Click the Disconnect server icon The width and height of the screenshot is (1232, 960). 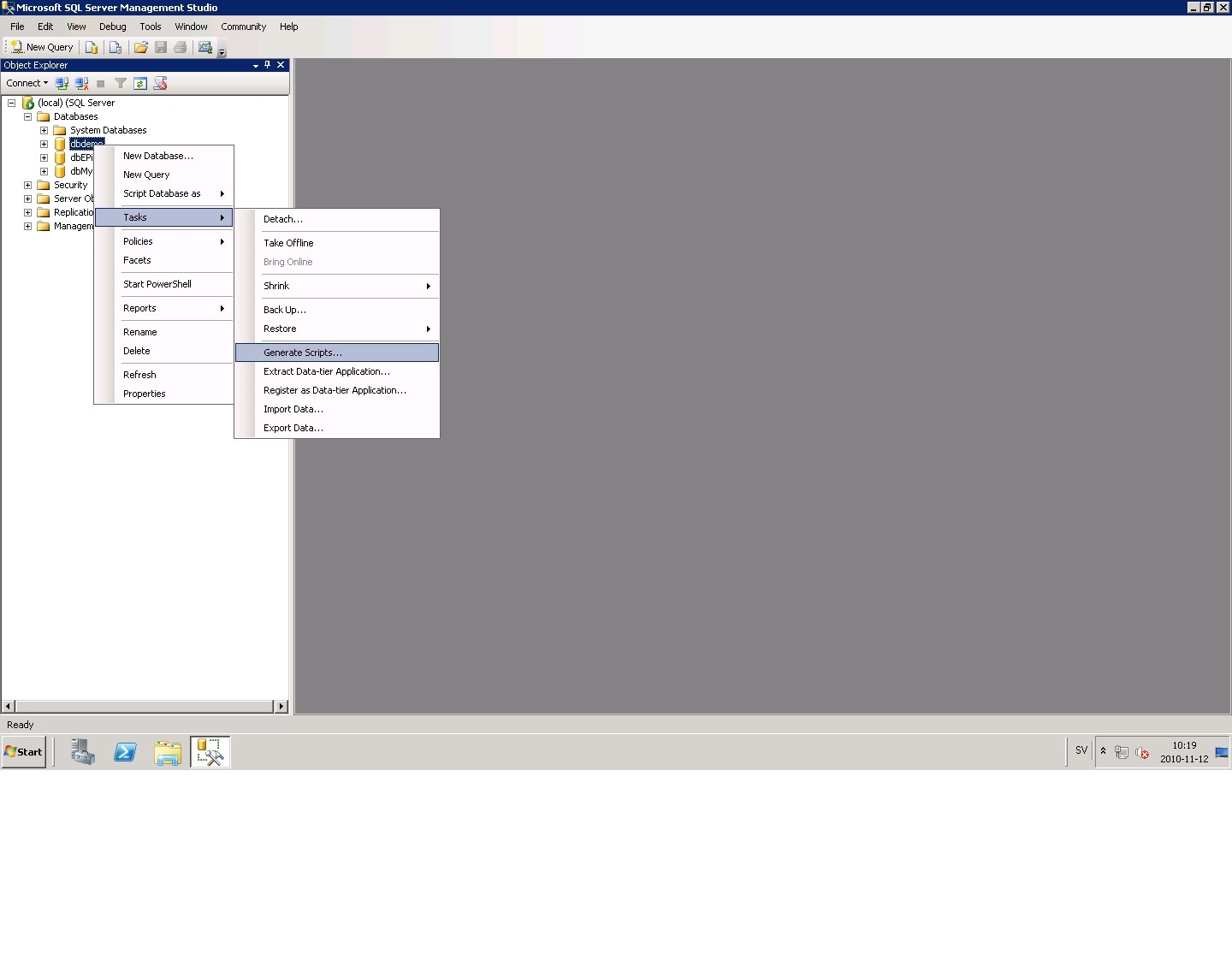click(82, 83)
